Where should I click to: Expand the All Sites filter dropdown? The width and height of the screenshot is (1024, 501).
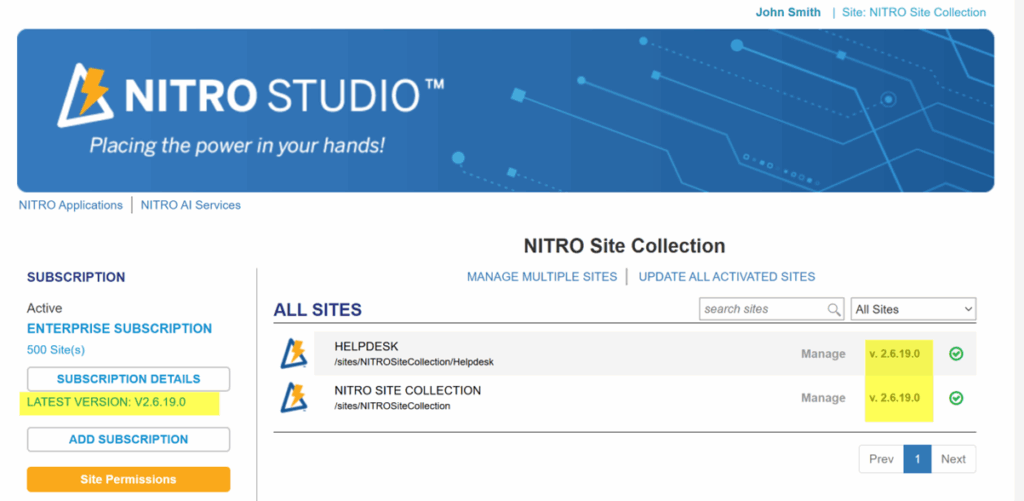pyautogui.click(x=913, y=310)
